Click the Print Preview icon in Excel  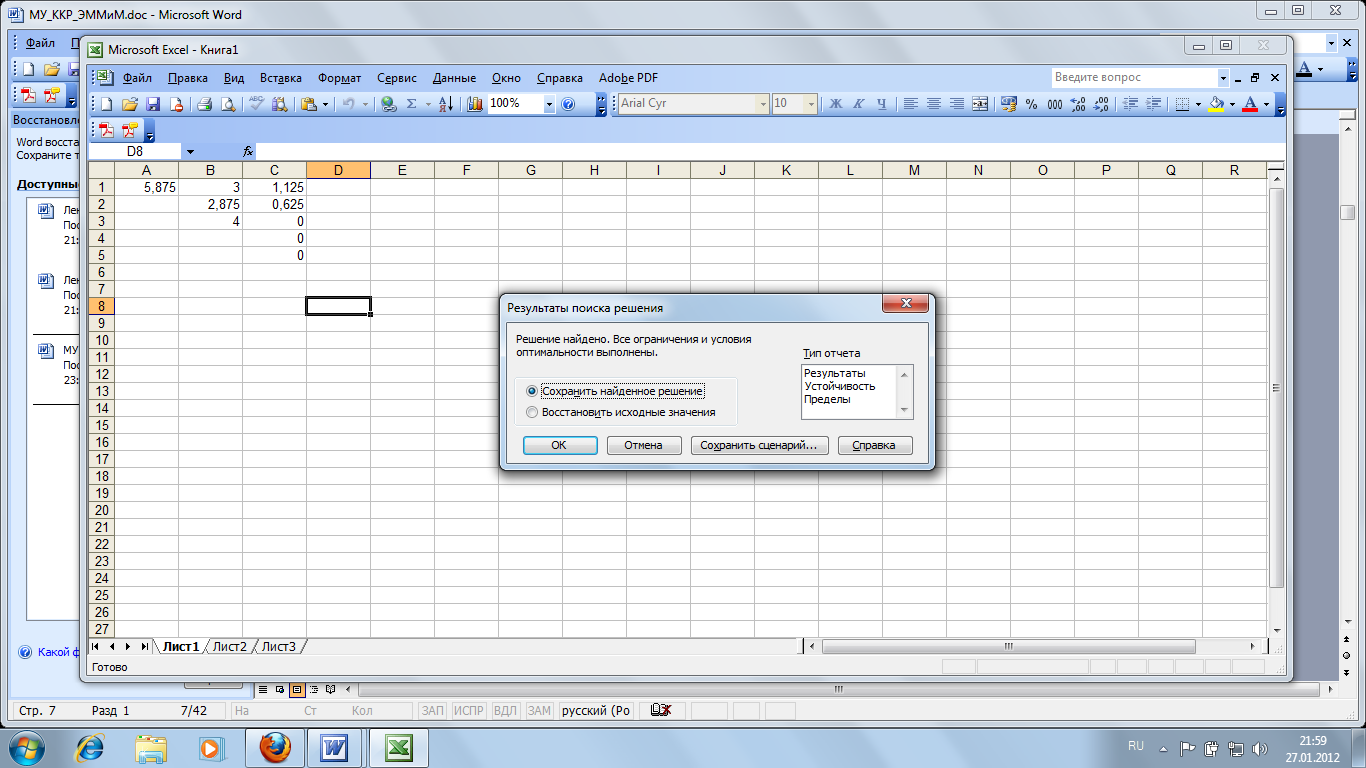pos(228,104)
